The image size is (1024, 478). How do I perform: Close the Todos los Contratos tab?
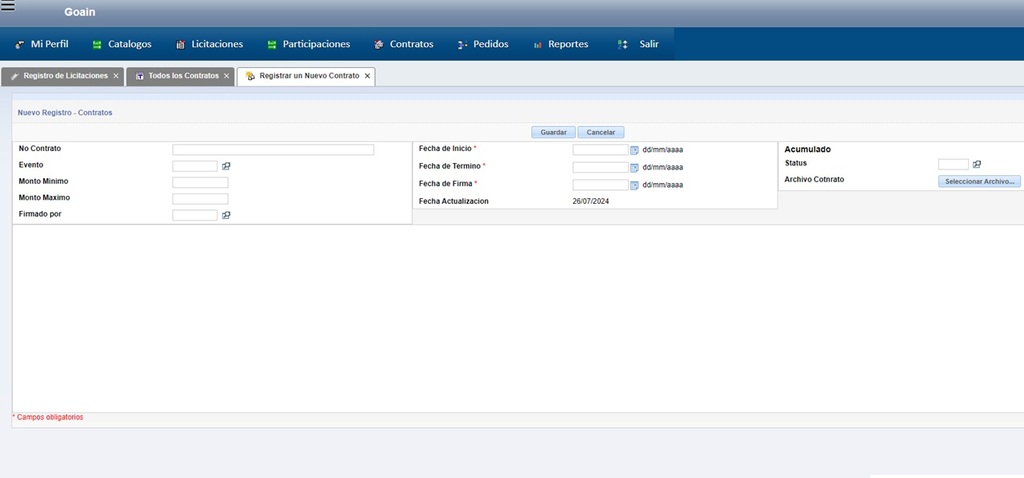click(227, 76)
